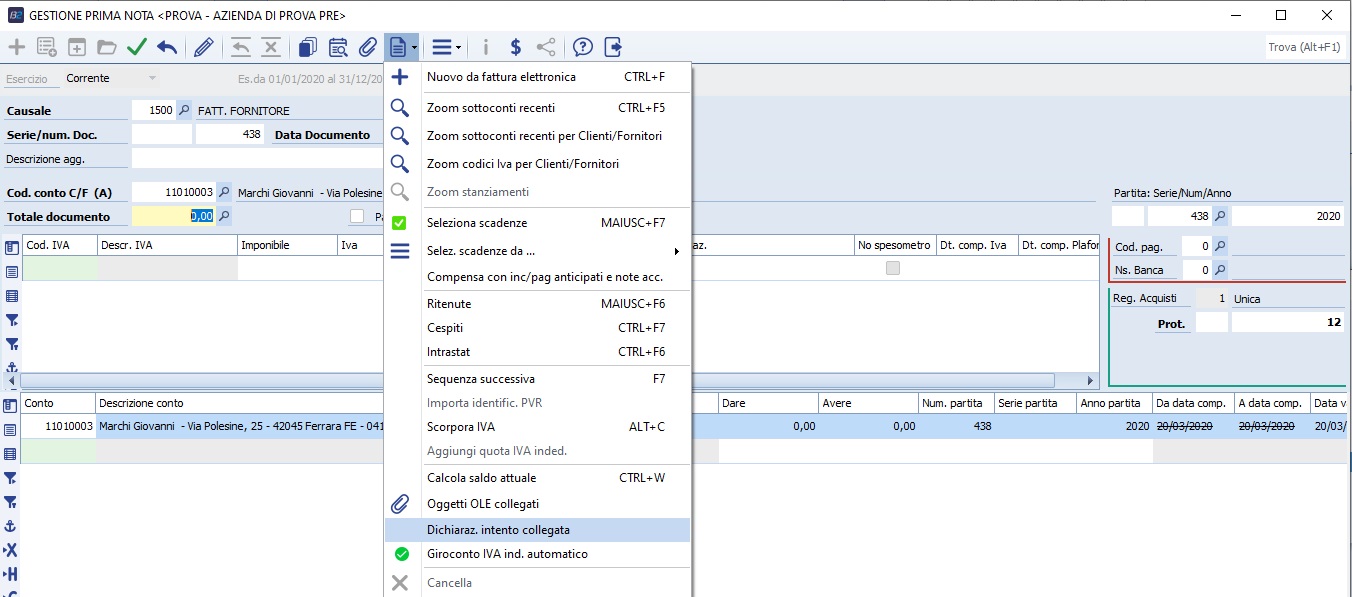
Task: Click the paperclip attachments icon in toolbar
Action: click(x=368, y=47)
